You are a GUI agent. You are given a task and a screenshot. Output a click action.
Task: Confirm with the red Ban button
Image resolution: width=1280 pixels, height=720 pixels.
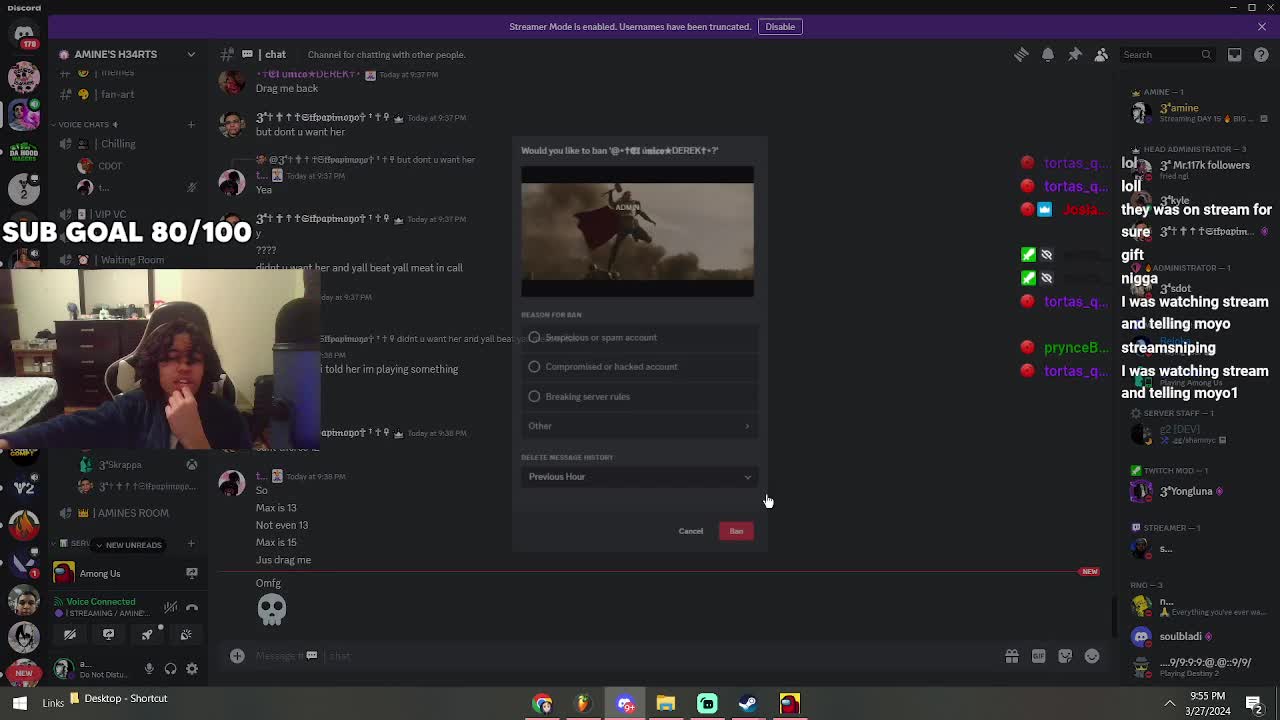(736, 531)
